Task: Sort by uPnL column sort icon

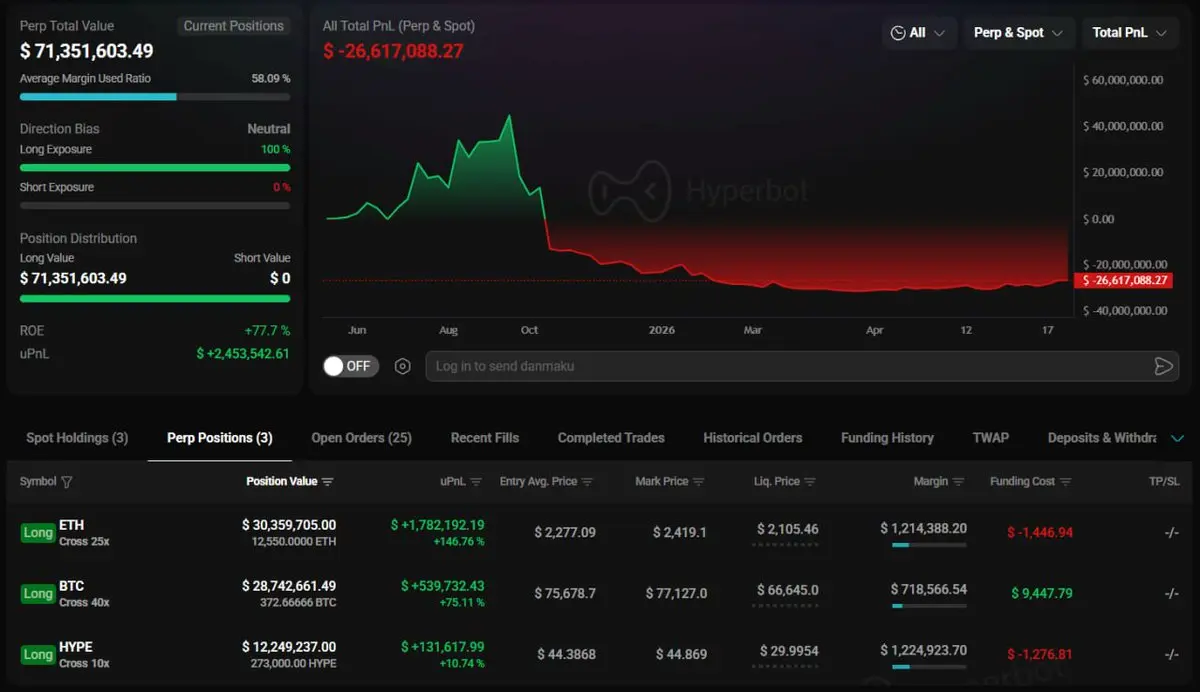Action: coord(476,482)
